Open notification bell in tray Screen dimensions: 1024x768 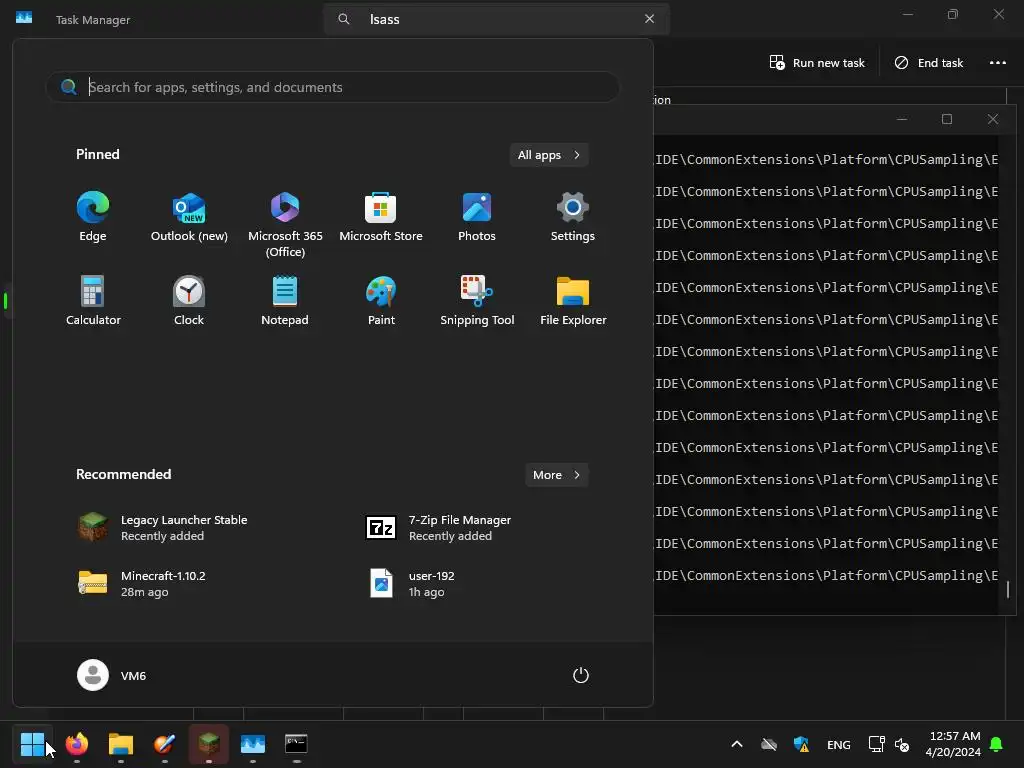[996, 744]
